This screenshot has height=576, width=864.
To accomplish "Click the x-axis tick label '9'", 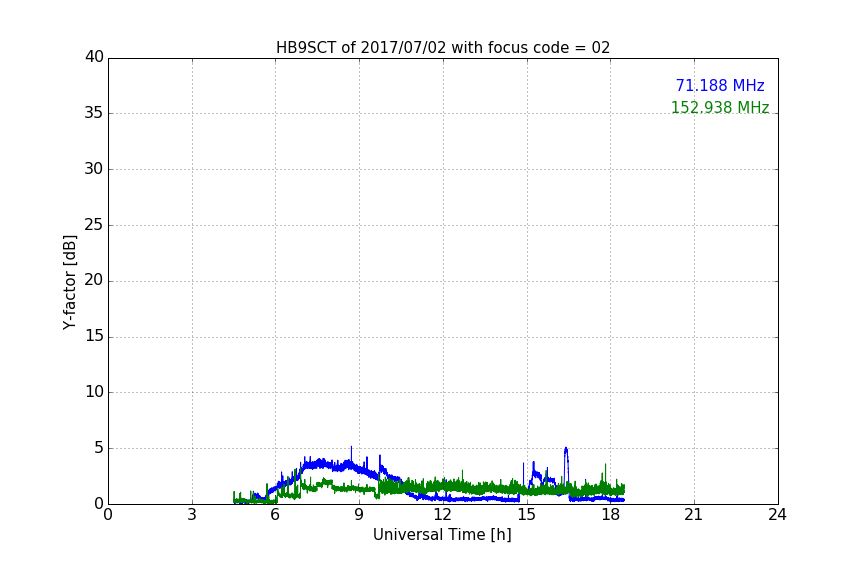I will coord(359,515).
